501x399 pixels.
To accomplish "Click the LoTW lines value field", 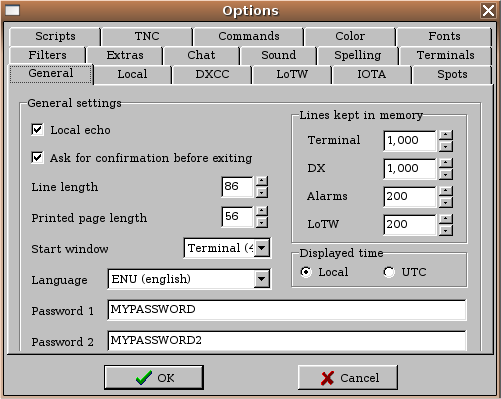I will coord(410,225).
